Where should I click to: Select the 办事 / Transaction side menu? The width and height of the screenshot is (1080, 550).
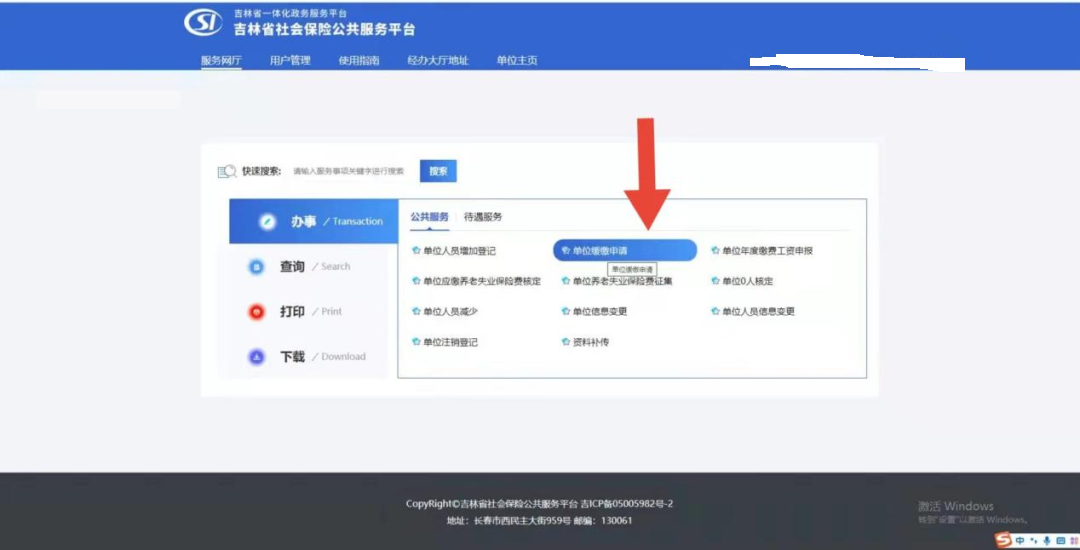313,222
